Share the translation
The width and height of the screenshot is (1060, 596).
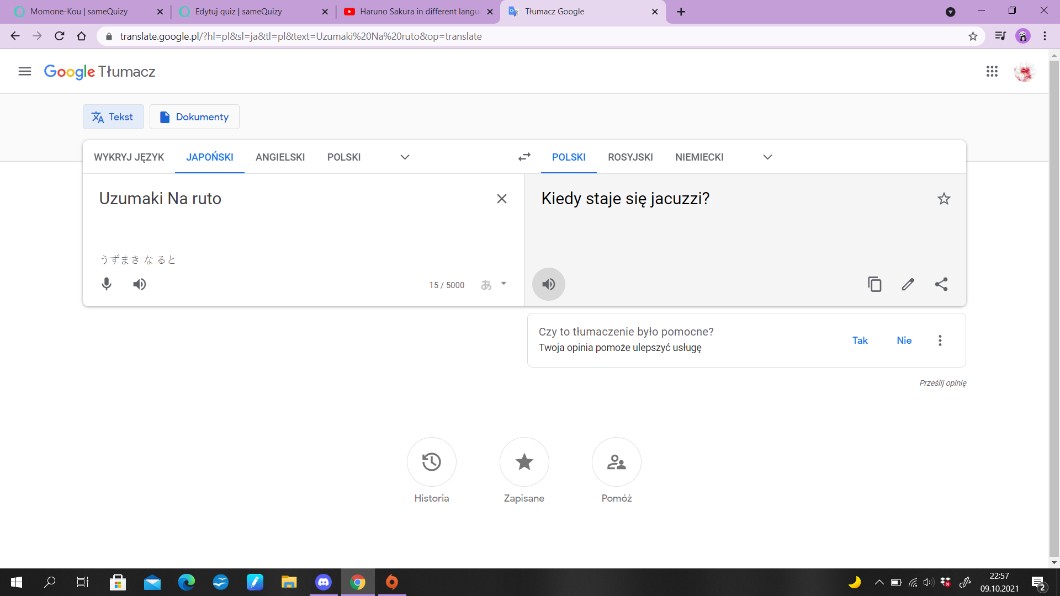(941, 284)
